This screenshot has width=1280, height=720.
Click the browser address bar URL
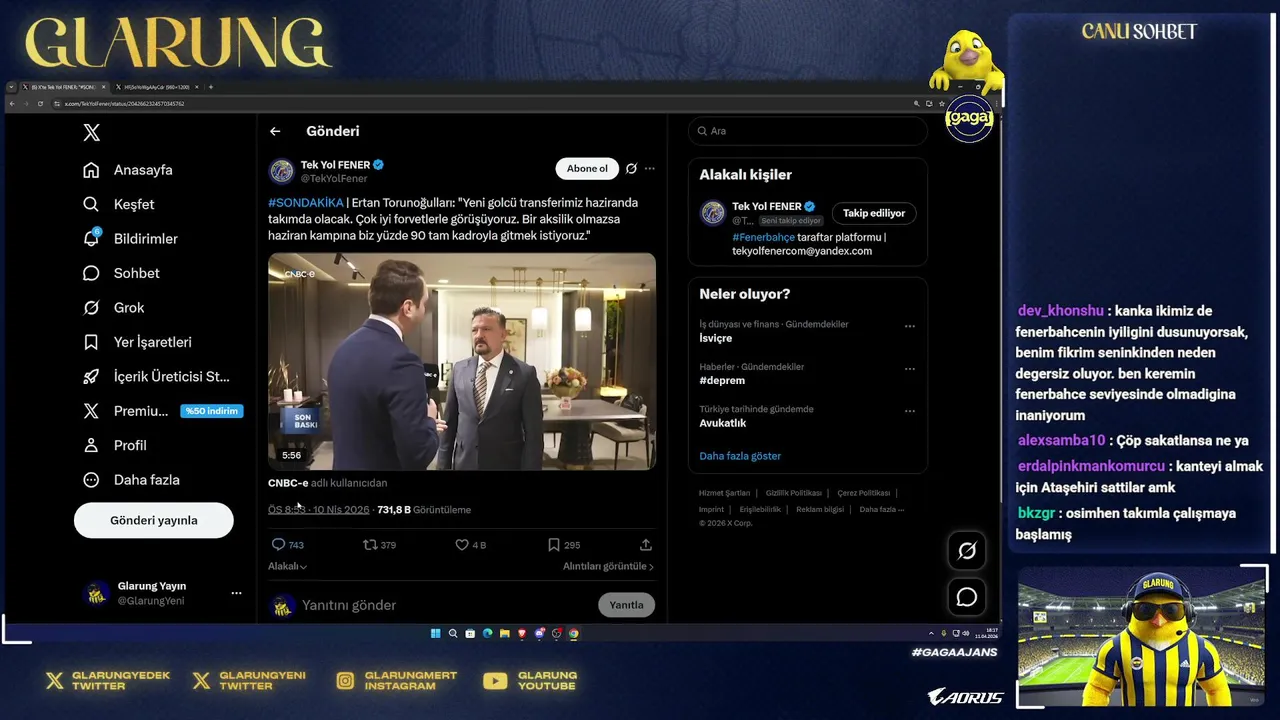click(124, 104)
